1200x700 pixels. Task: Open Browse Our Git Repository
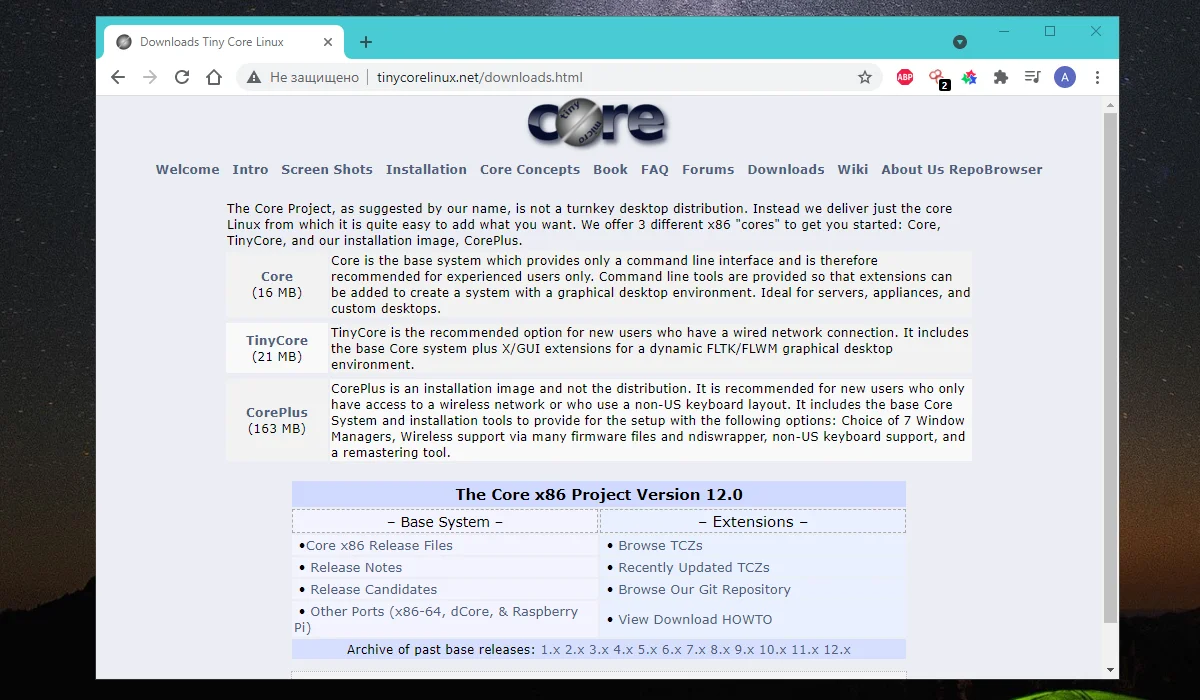click(704, 590)
